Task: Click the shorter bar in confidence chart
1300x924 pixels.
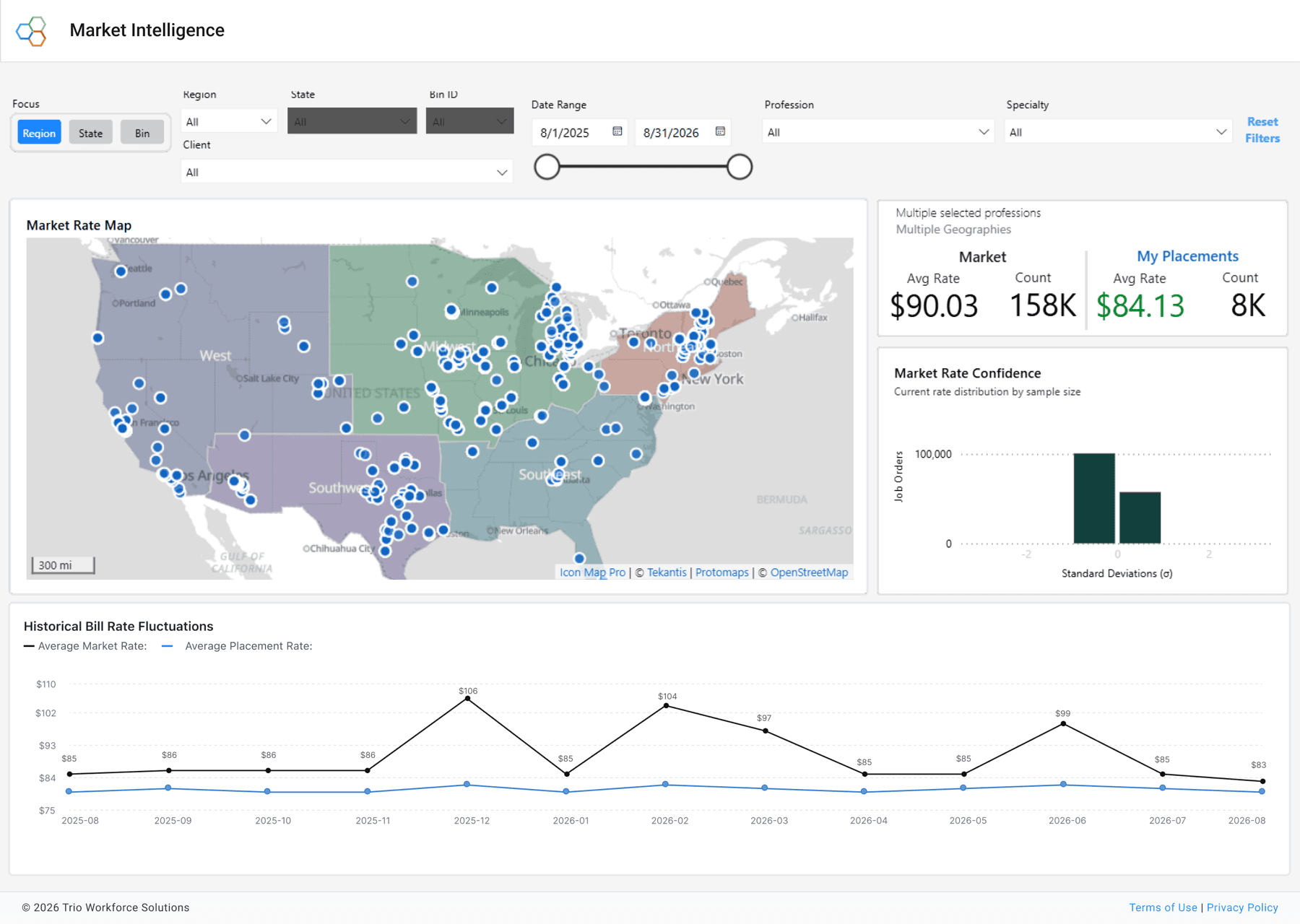Action: [1140, 518]
